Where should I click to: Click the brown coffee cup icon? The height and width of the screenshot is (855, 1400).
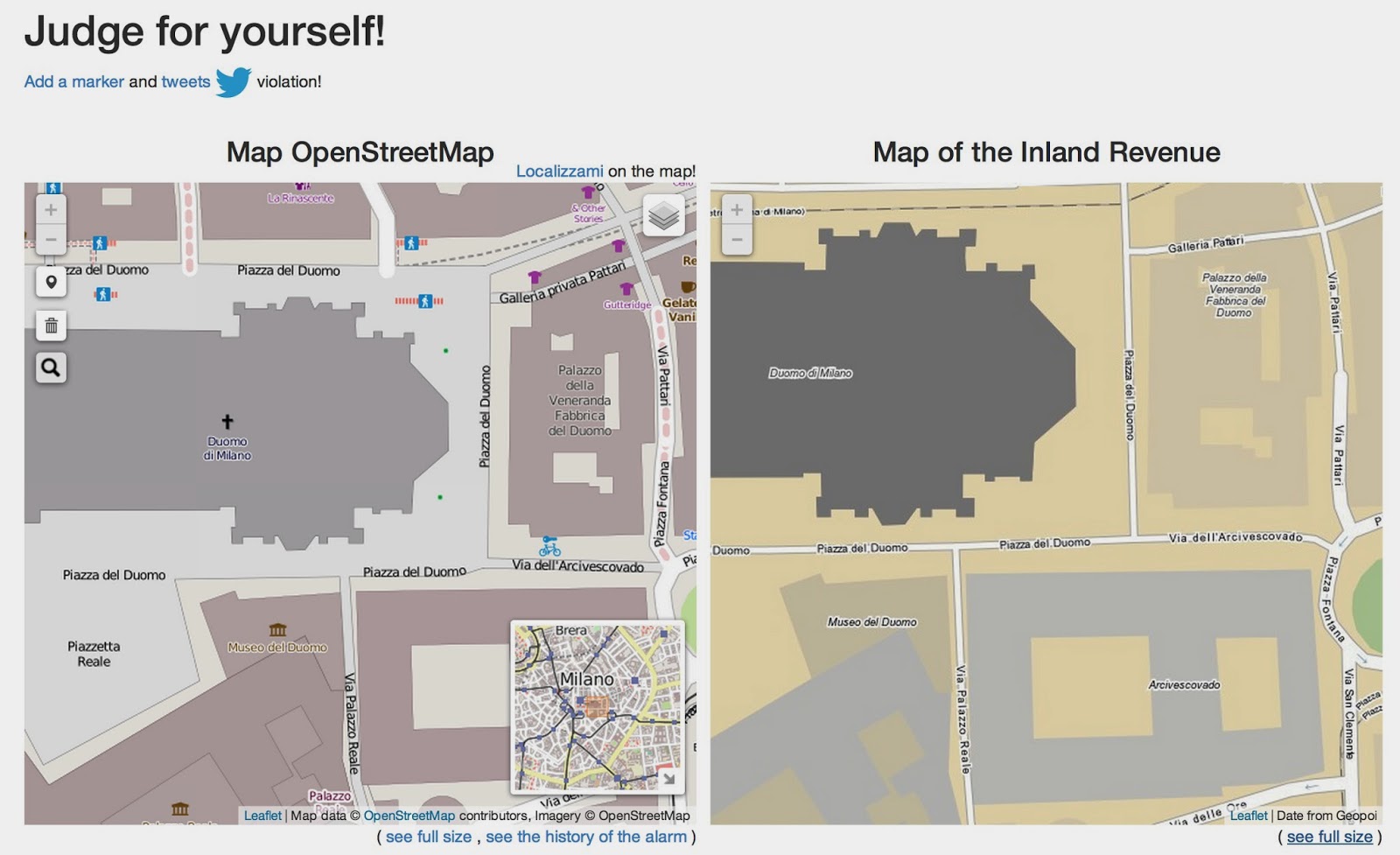689,287
